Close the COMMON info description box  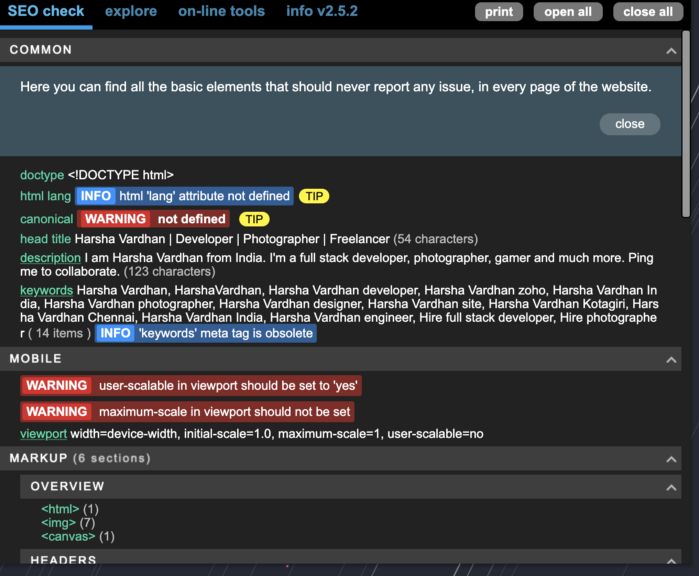[x=629, y=124]
